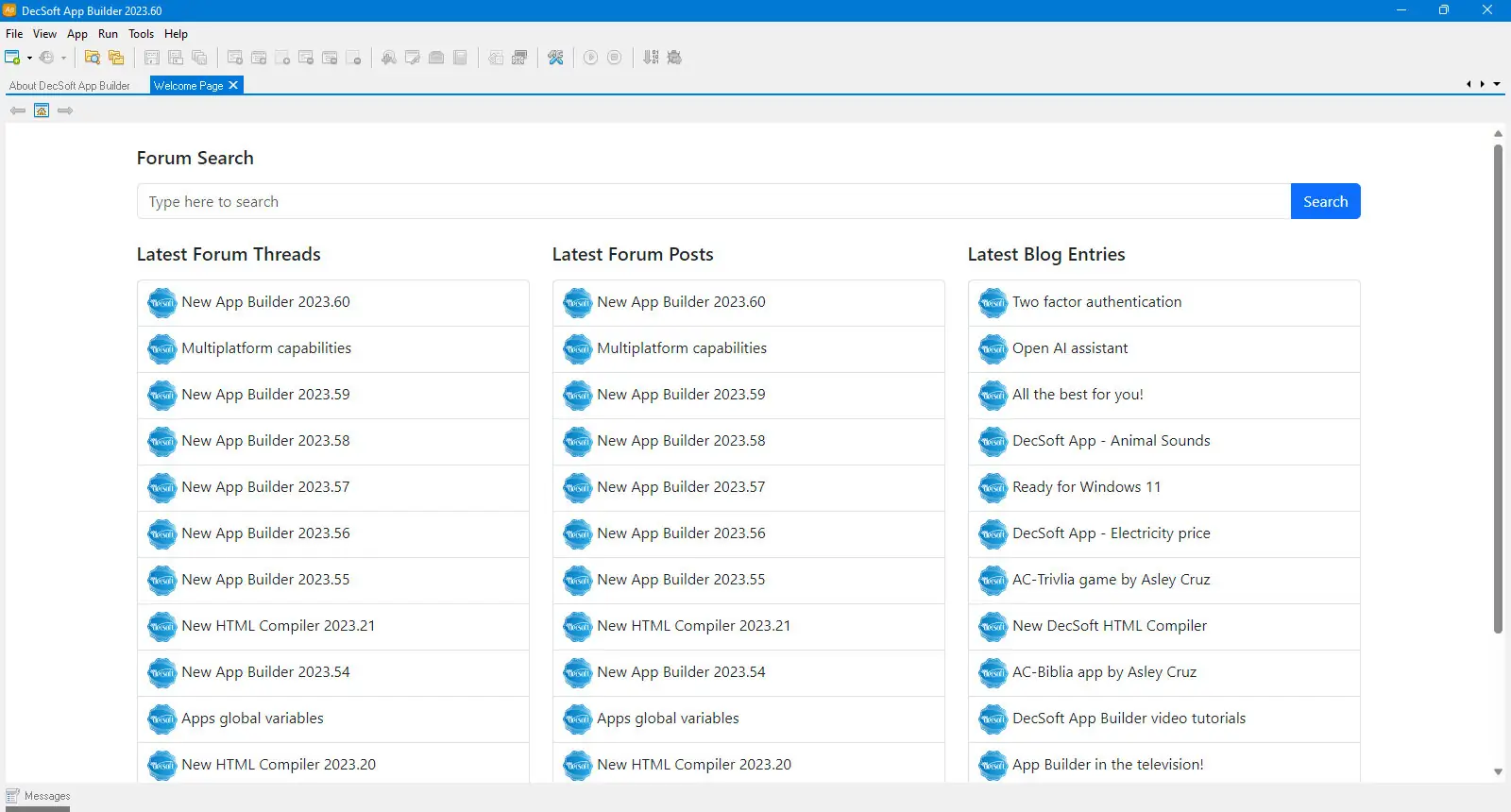Click the binoculars Find toolbar icon

click(x=389, y=58)
